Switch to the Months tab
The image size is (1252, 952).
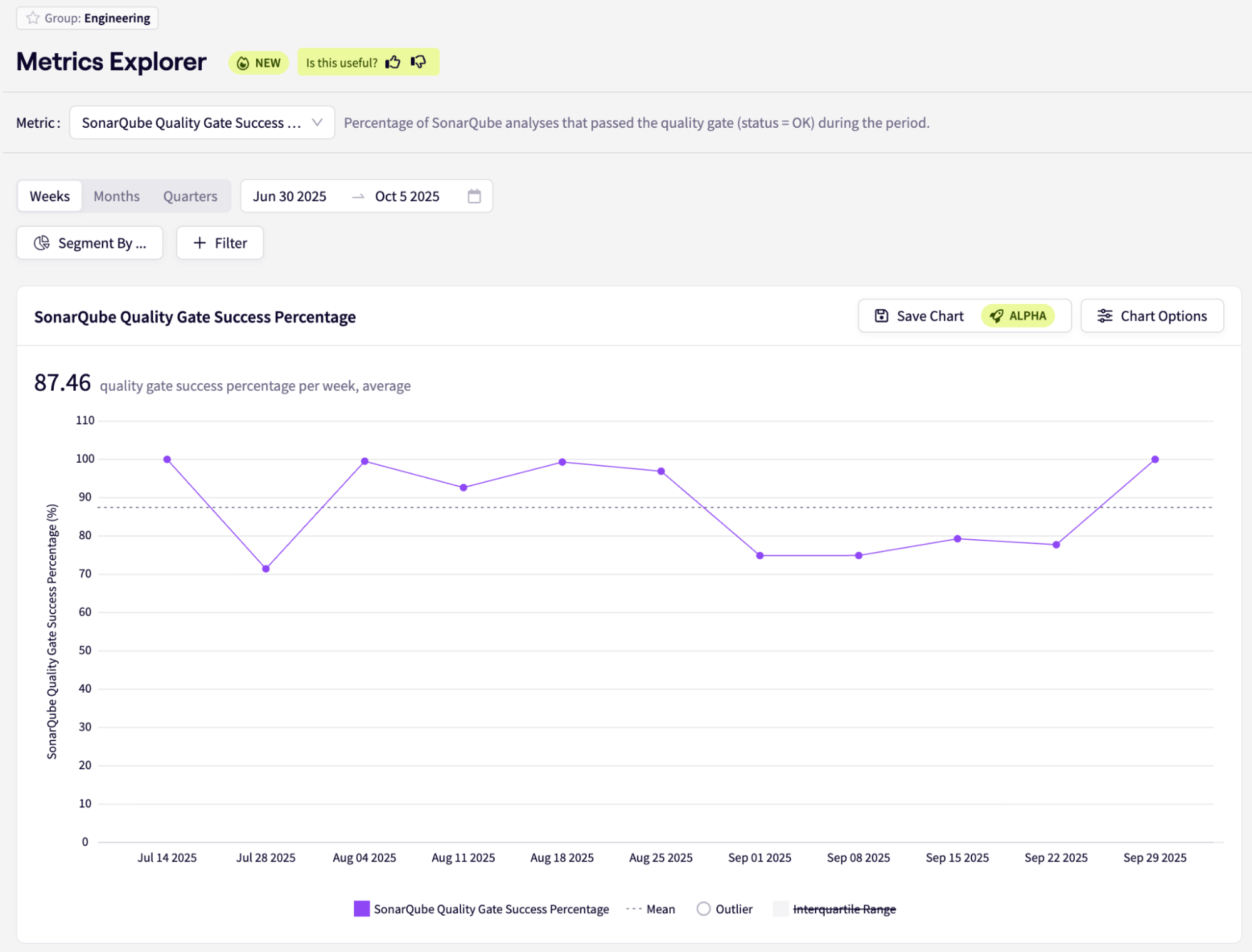[116, 196]
